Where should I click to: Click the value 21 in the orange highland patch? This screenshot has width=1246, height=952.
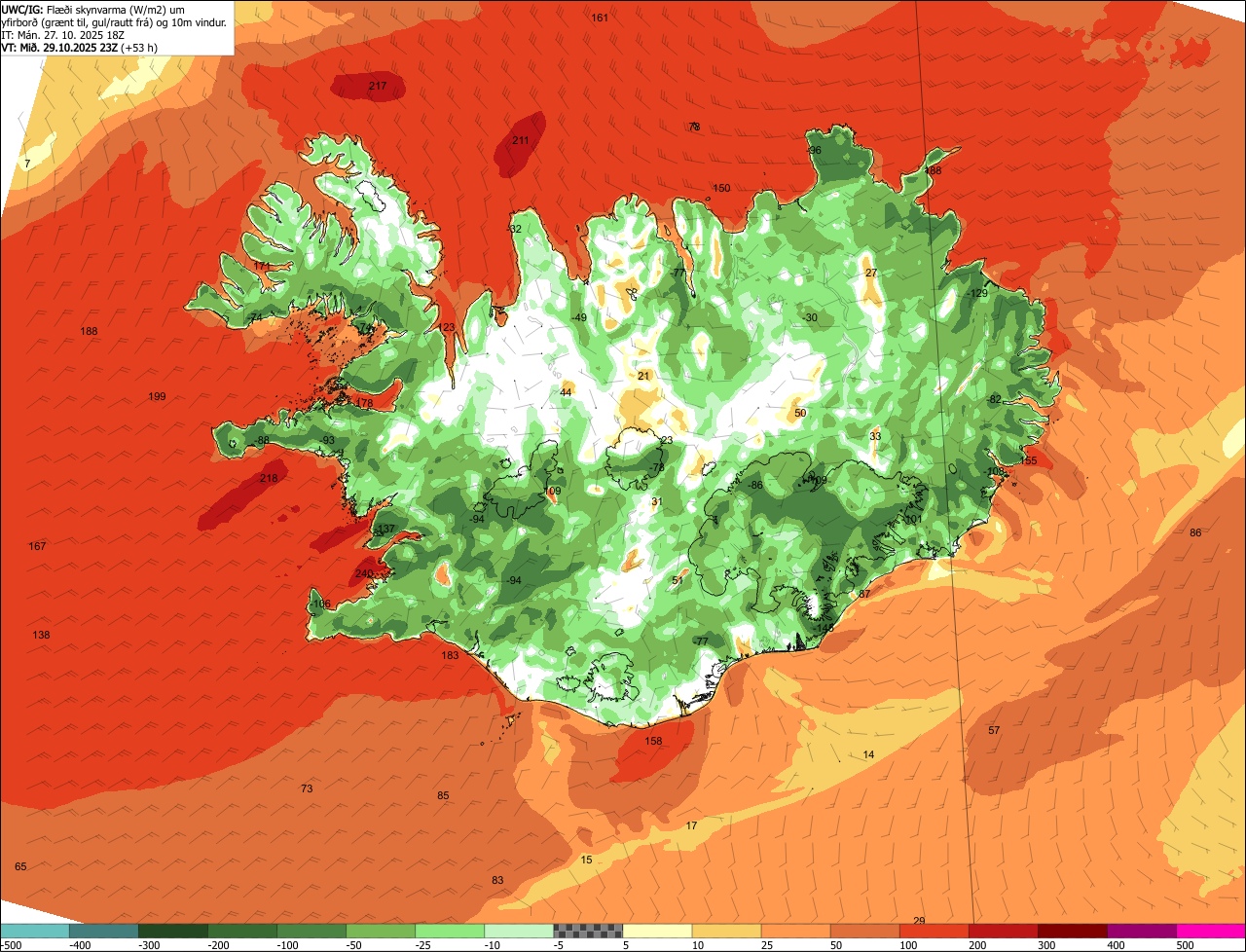pyautogui.click(x=643, y=375)
